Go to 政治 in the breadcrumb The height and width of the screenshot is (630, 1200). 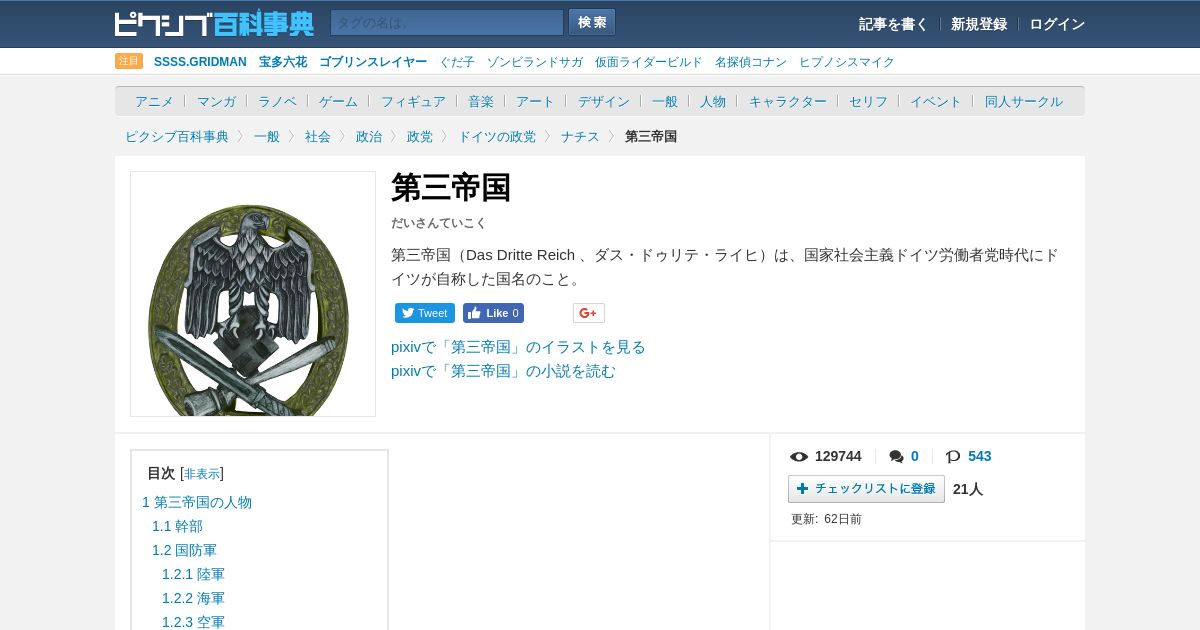(369, 136)
